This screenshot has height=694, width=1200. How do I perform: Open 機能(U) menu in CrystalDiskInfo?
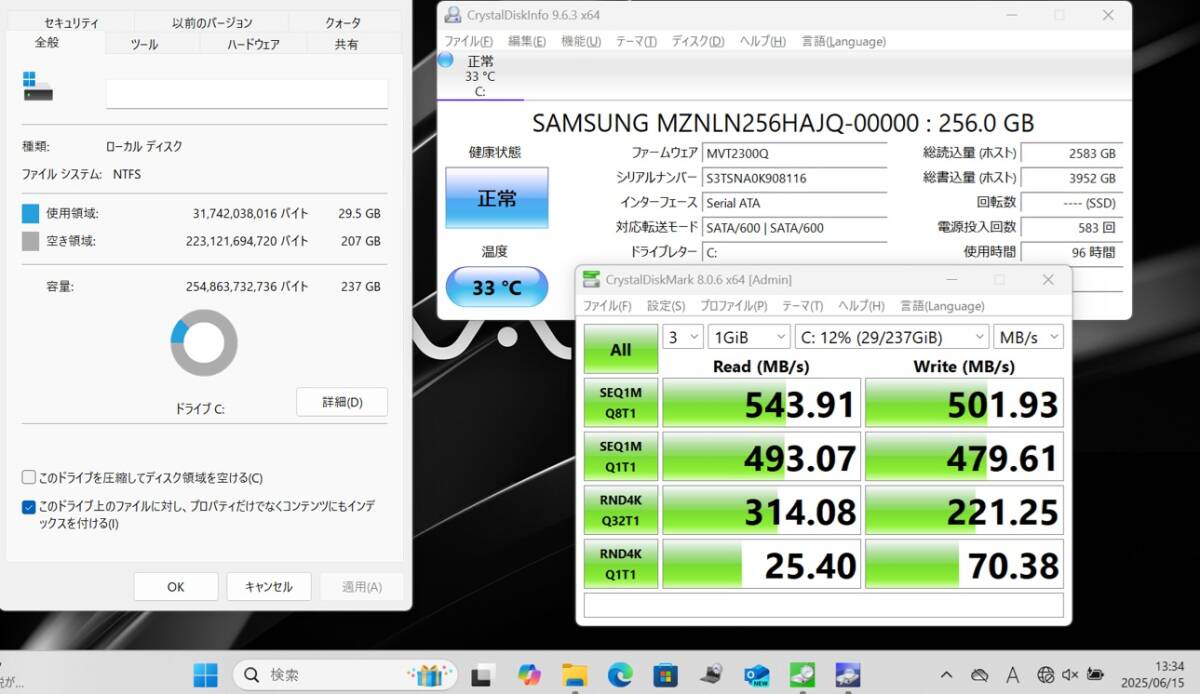coord(581,41)
